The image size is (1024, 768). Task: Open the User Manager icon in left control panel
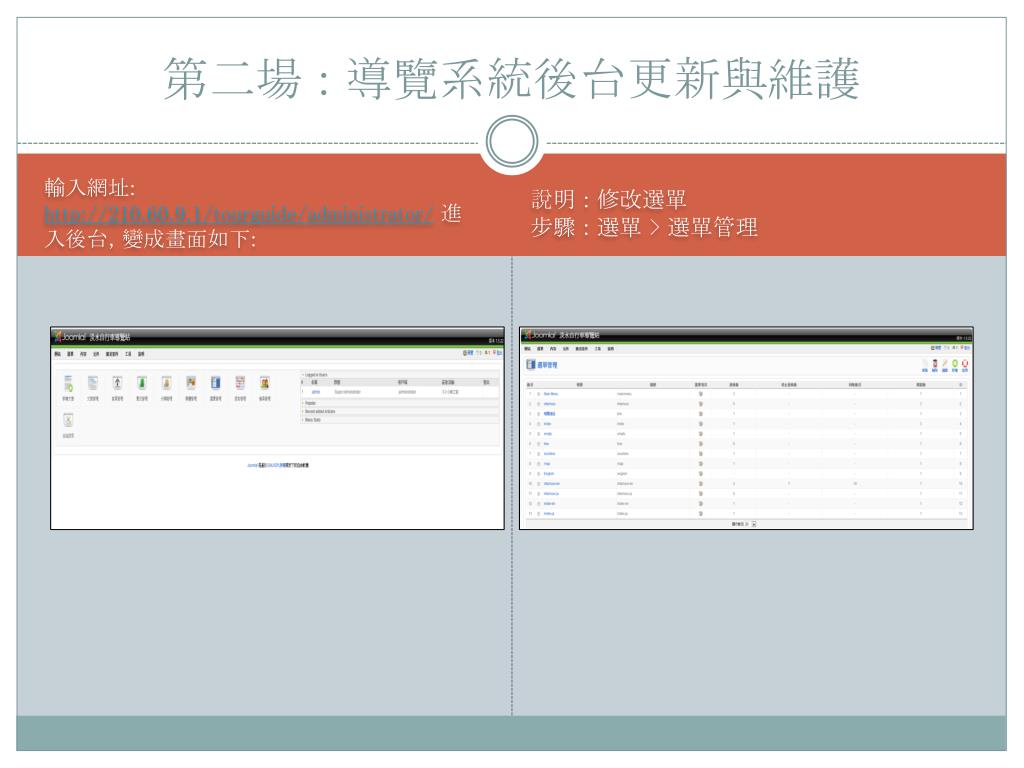[264, 384]
